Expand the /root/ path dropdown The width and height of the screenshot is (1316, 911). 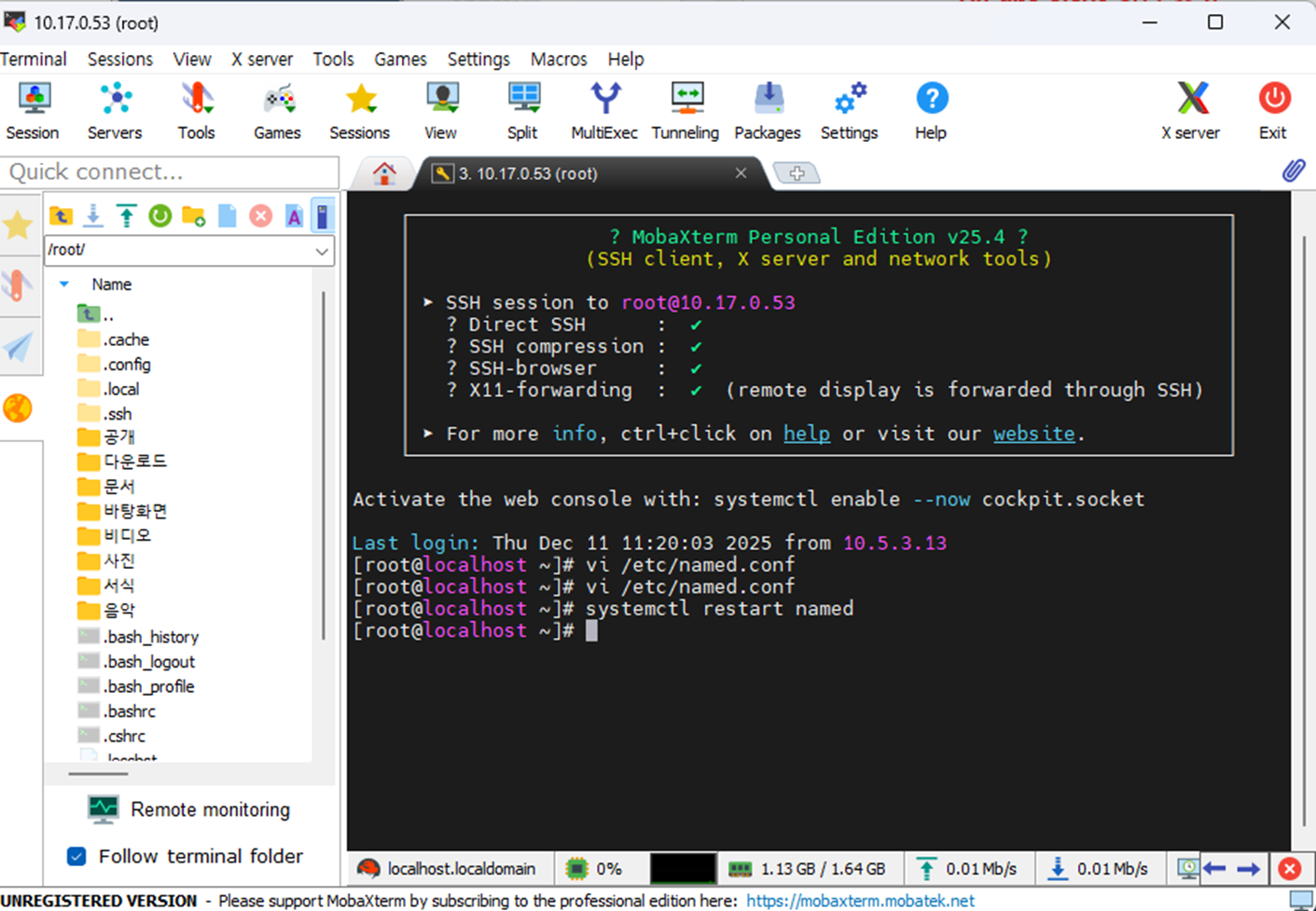coord(321,251)
